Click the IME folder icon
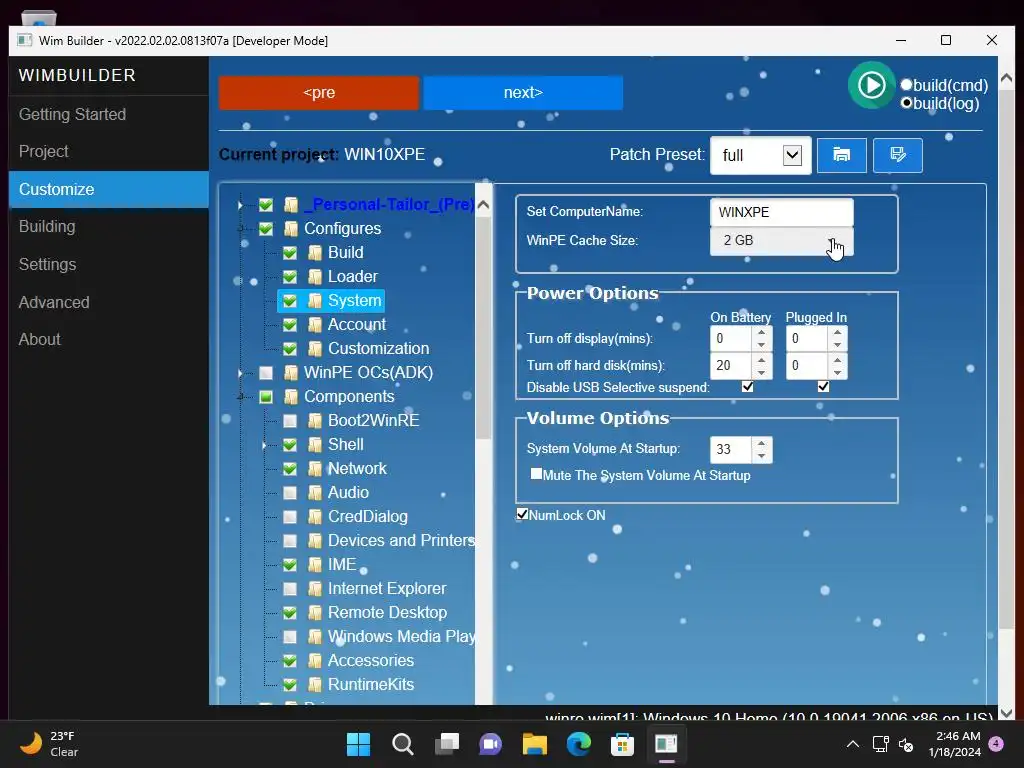The height and width of the screenshot is (768, 1024). pos(315,565)
